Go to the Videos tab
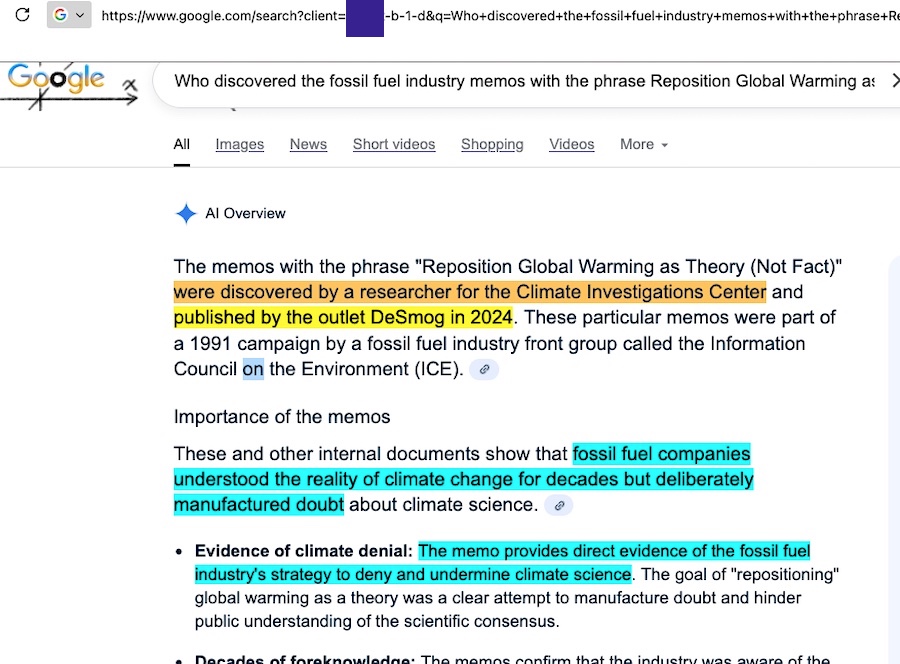 point(572,144)
